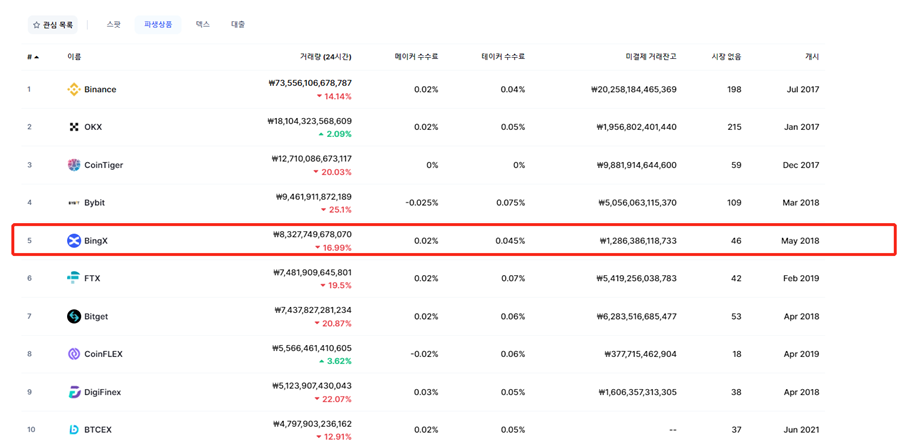The height and width of the screenshot is (448, 909).
Task: Click FTX taker fee 0.07%
Action: click(513, 278)
